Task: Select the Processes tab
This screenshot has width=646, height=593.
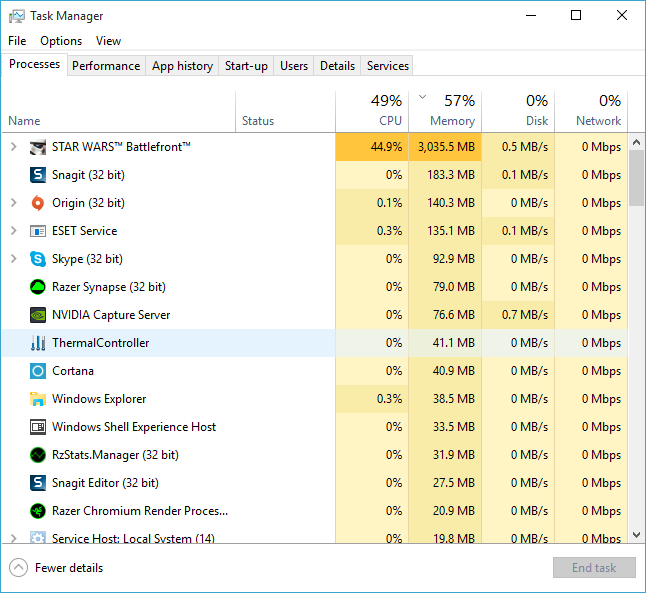Action: [35, 64]
